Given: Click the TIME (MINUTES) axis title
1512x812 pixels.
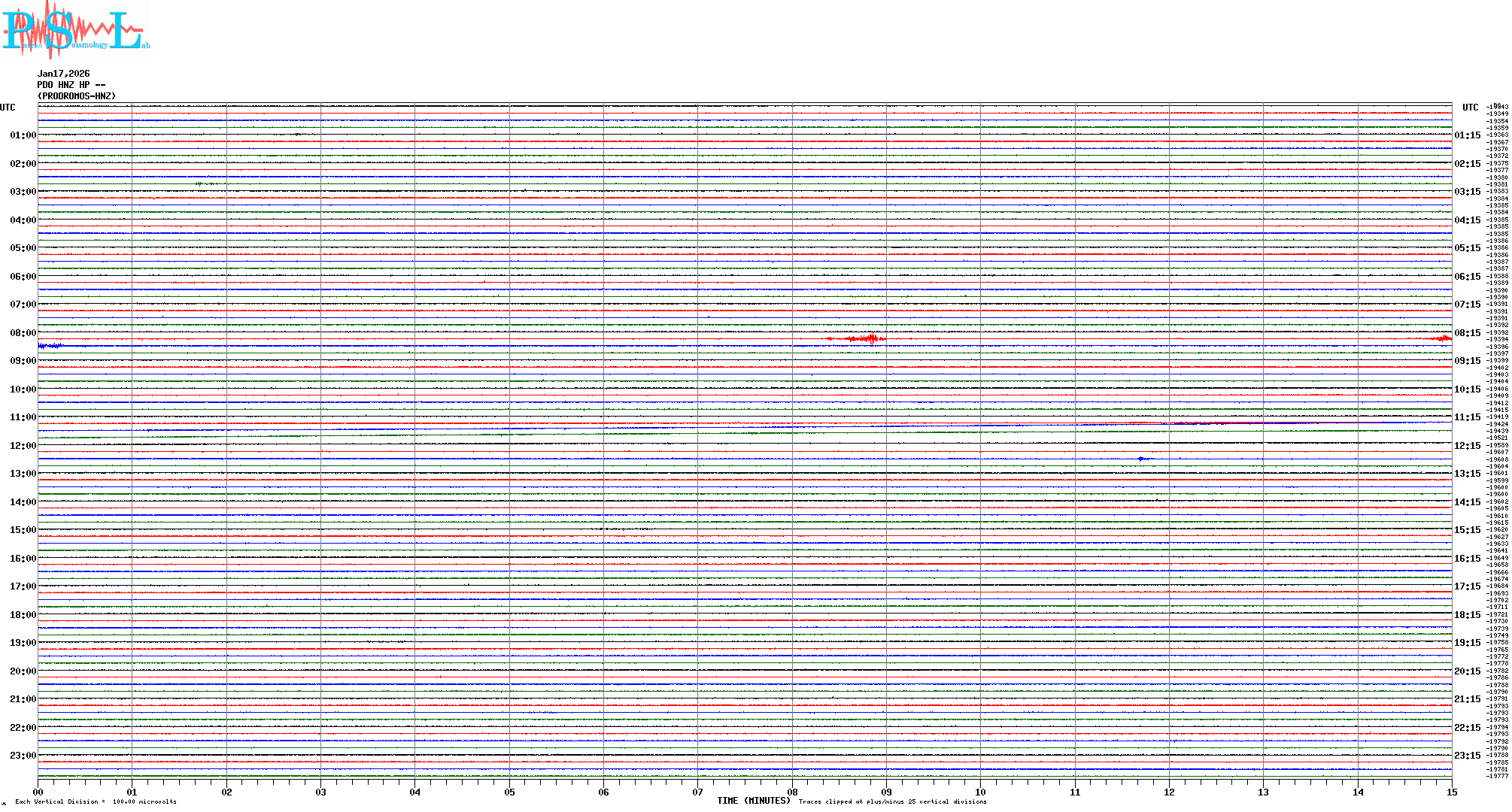Looking at the screenshot, I should pos(753,801).
